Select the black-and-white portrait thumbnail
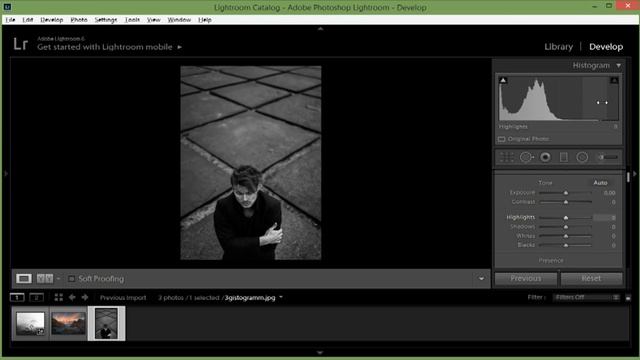 coord(106,324)
